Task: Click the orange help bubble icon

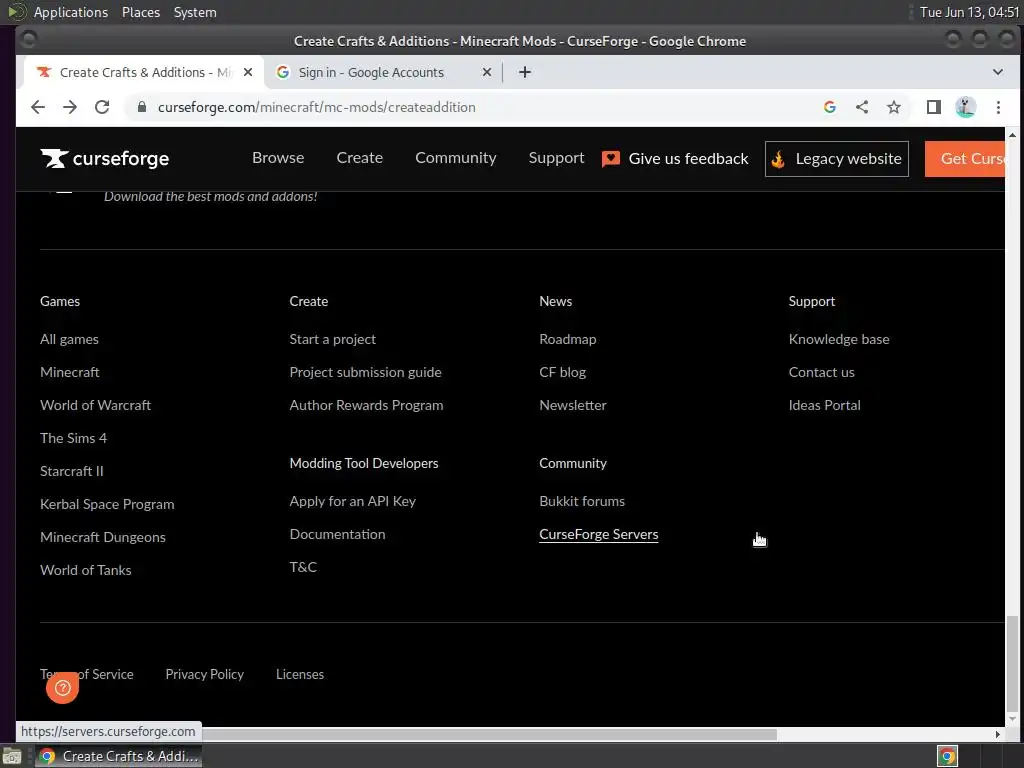Action: [x=63, y=687]
